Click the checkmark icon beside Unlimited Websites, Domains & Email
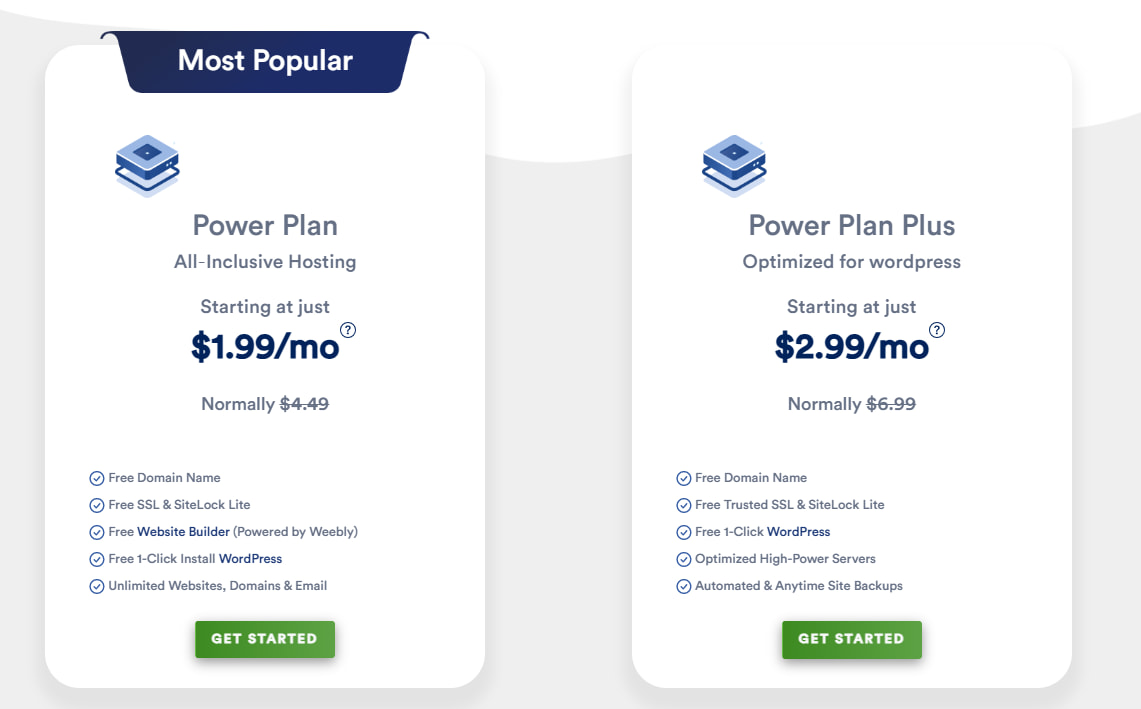 (x=97, y=586)
